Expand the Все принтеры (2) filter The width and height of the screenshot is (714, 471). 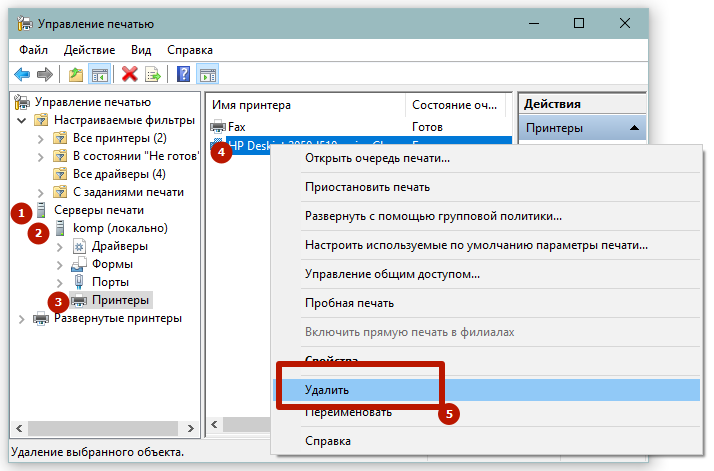pos(40,138)
